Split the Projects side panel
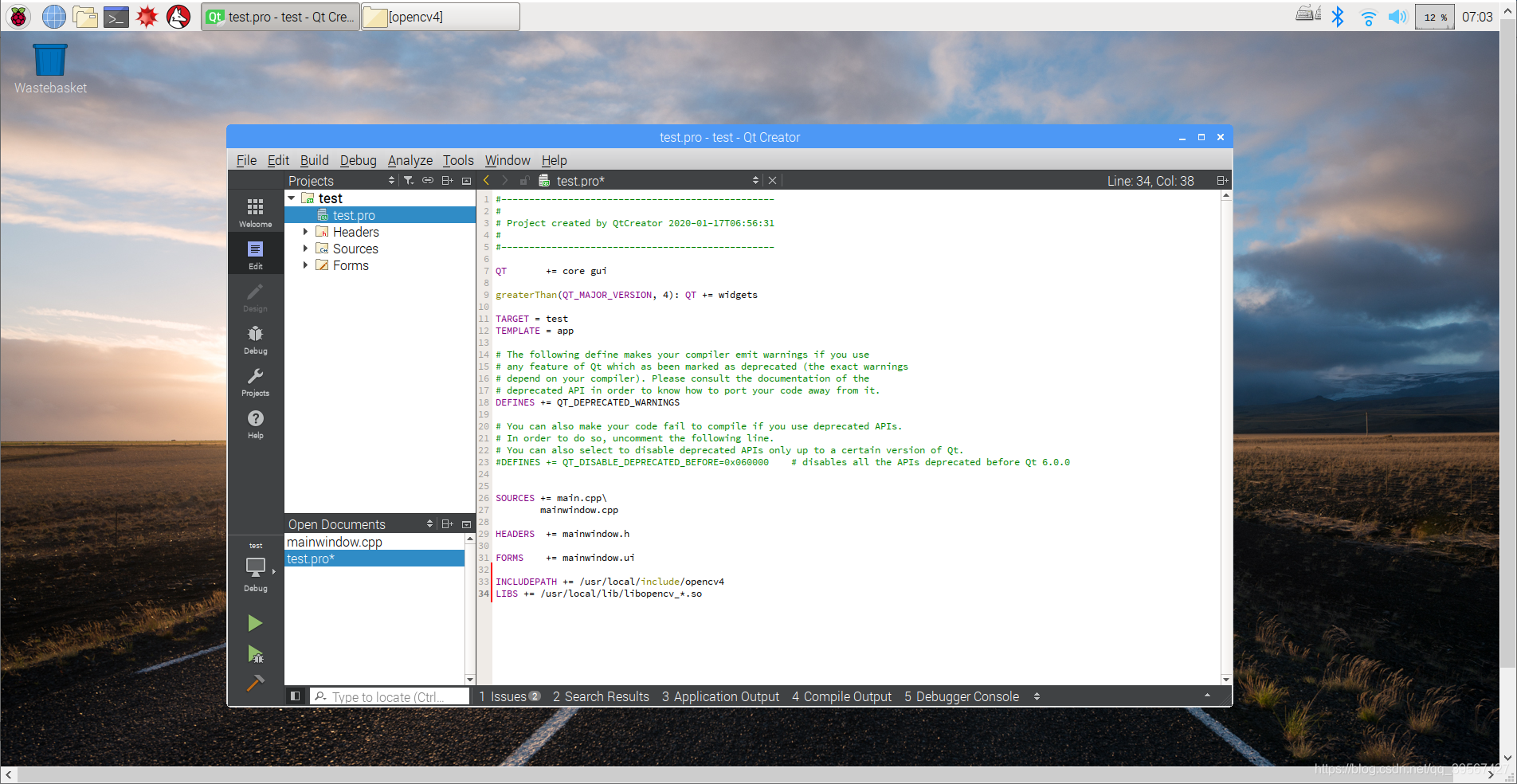This screenshot has height=784, width=1517. coord(447,181)
